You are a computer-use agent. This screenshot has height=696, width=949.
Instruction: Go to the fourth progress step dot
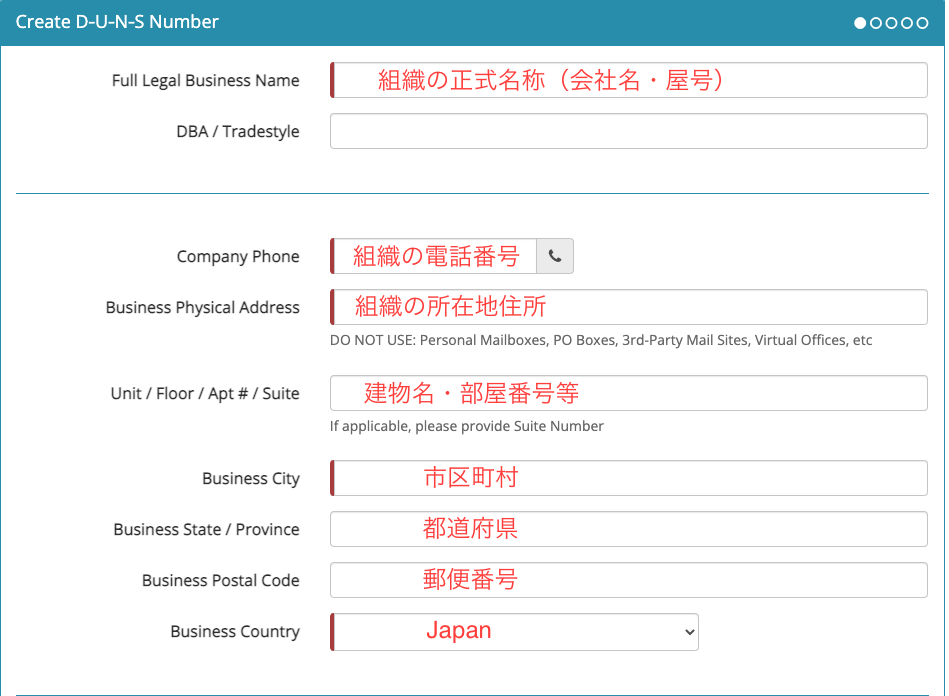907,23
